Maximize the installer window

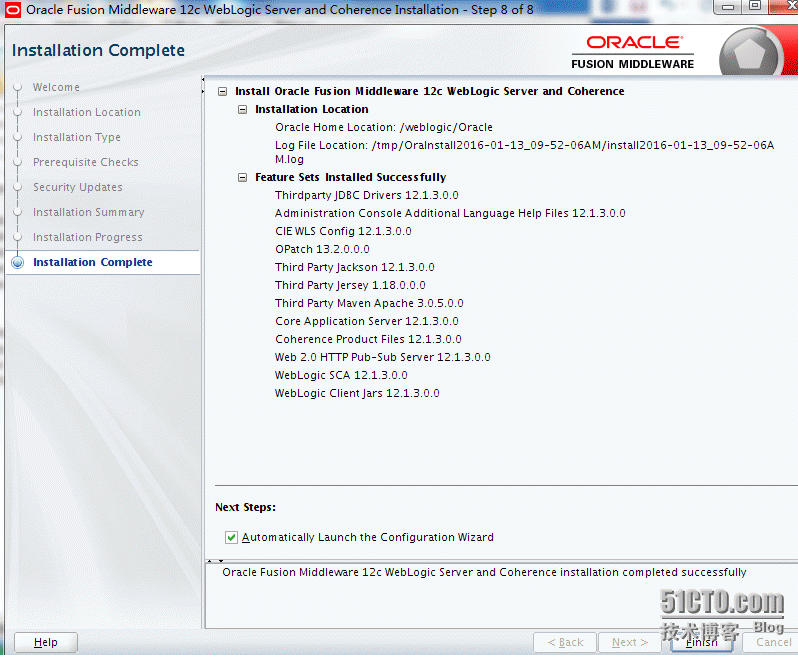click(x=755, y=6)
